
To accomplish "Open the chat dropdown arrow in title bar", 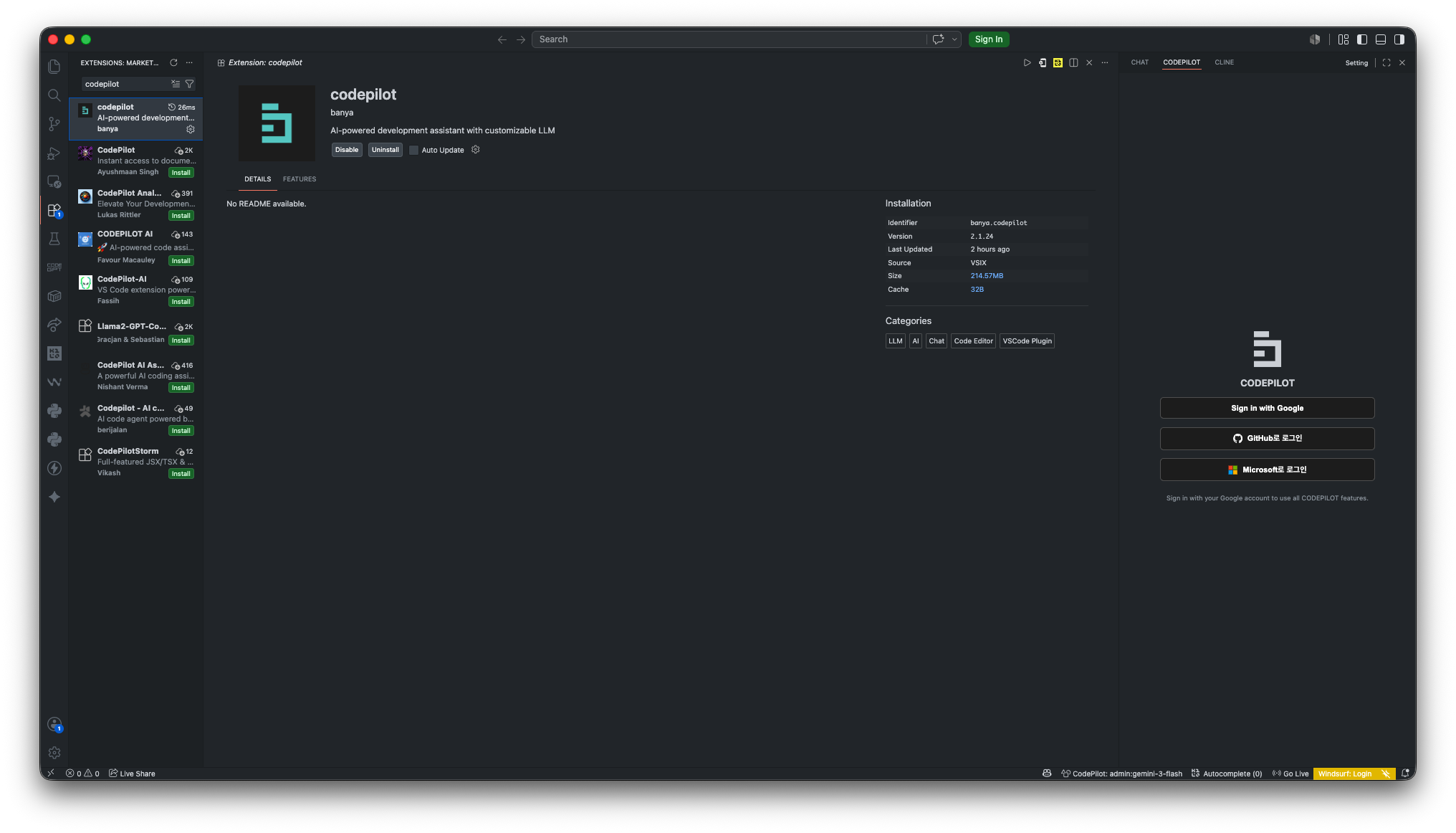I will point(954,39).
